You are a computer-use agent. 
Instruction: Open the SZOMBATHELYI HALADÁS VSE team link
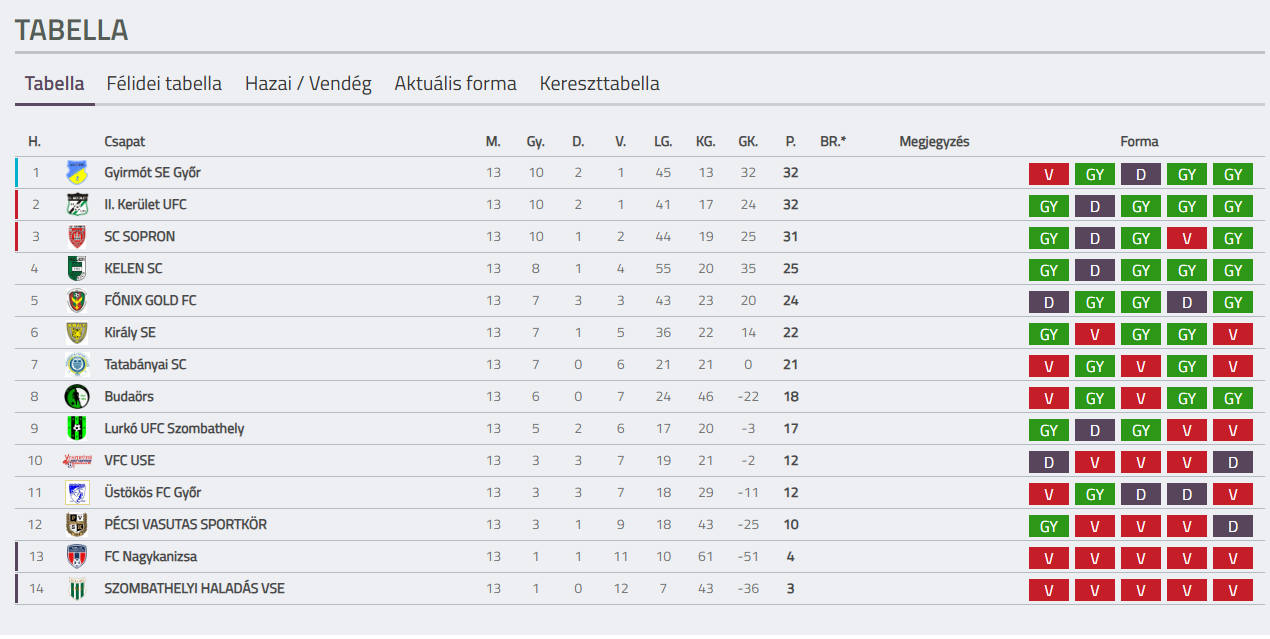point(194,589)
